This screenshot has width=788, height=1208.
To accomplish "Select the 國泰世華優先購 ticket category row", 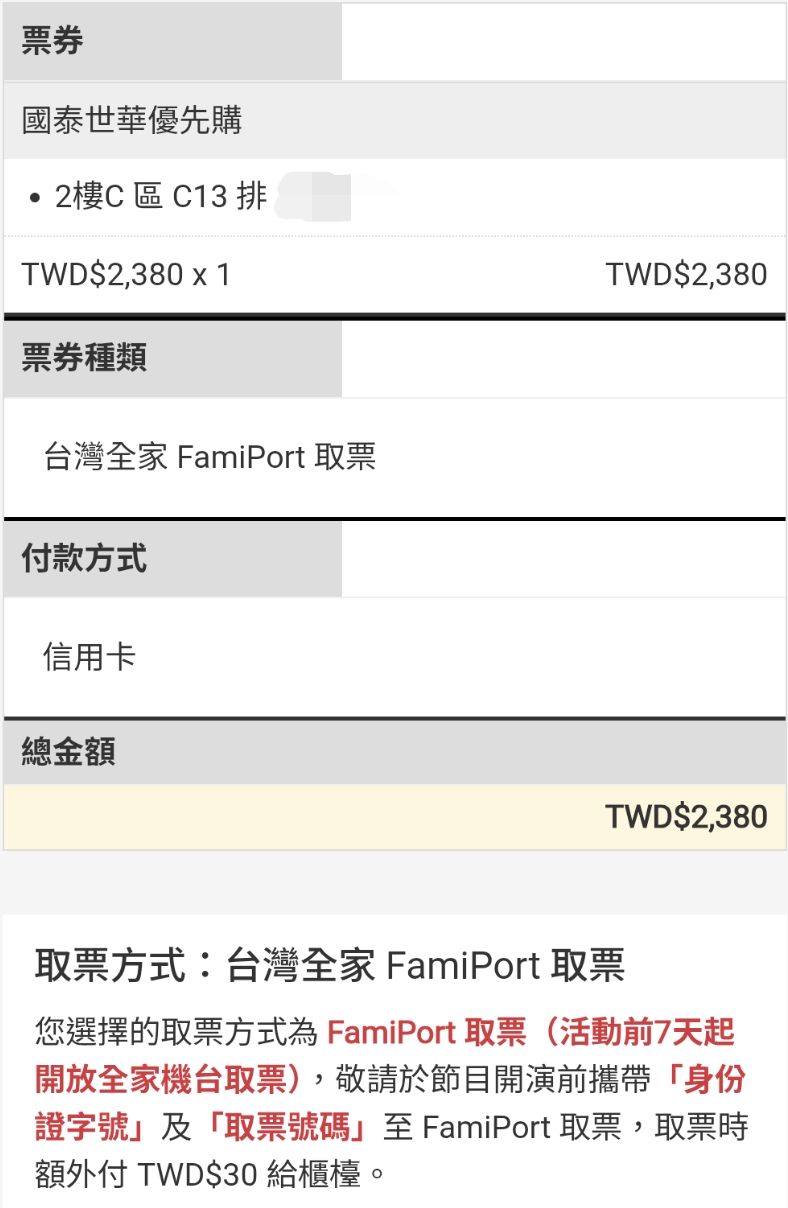I will point(394,121).
